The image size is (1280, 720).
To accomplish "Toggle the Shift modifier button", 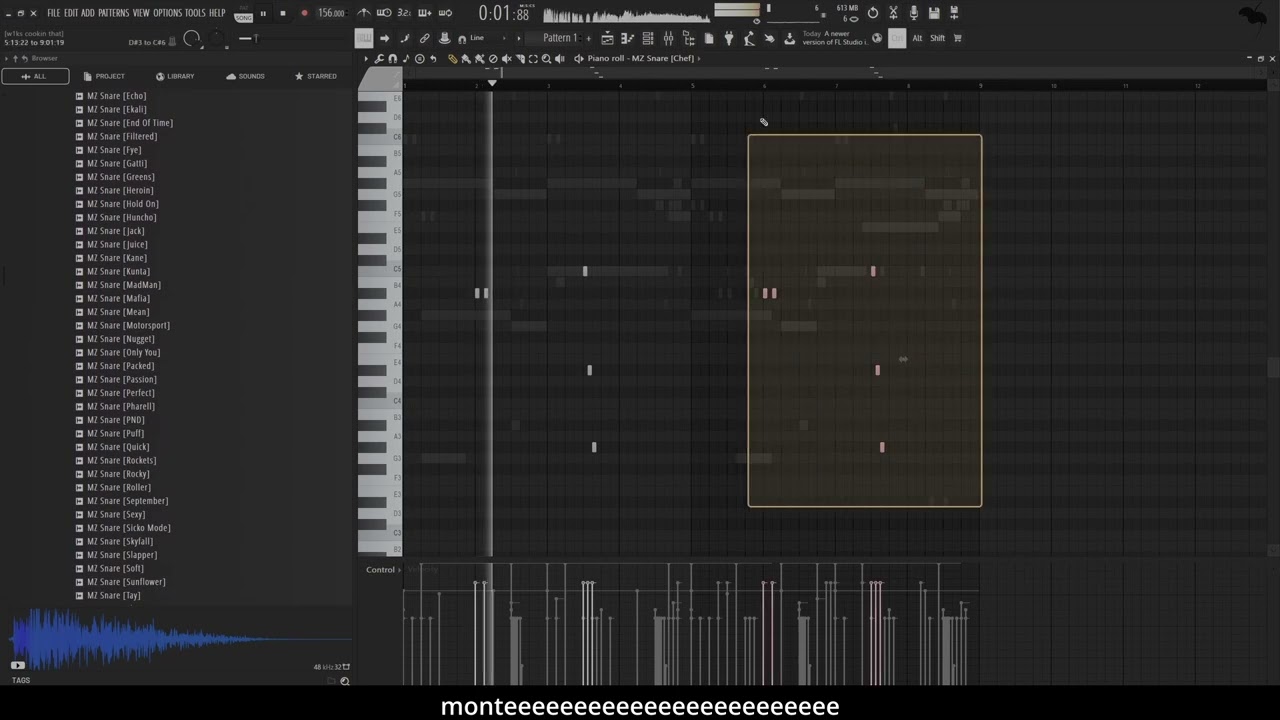I will (x=937, y=38).
